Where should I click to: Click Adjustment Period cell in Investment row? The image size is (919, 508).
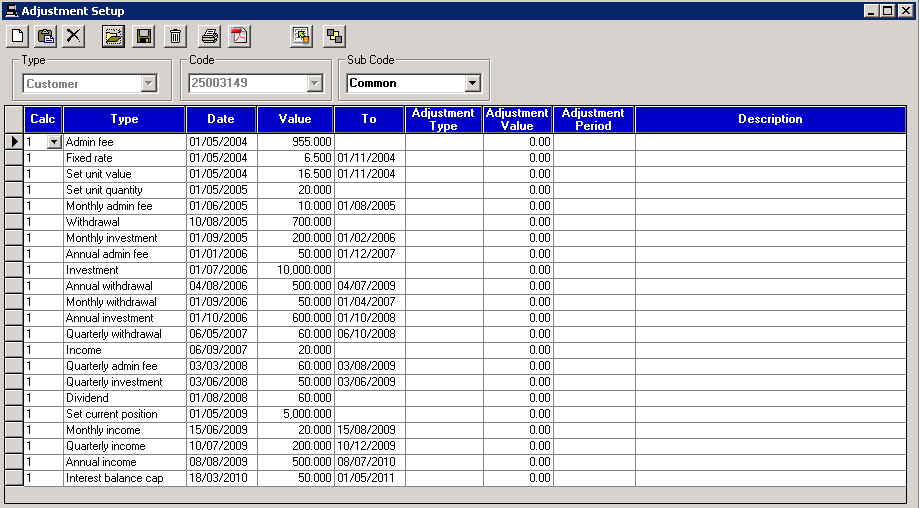(594, 270)
